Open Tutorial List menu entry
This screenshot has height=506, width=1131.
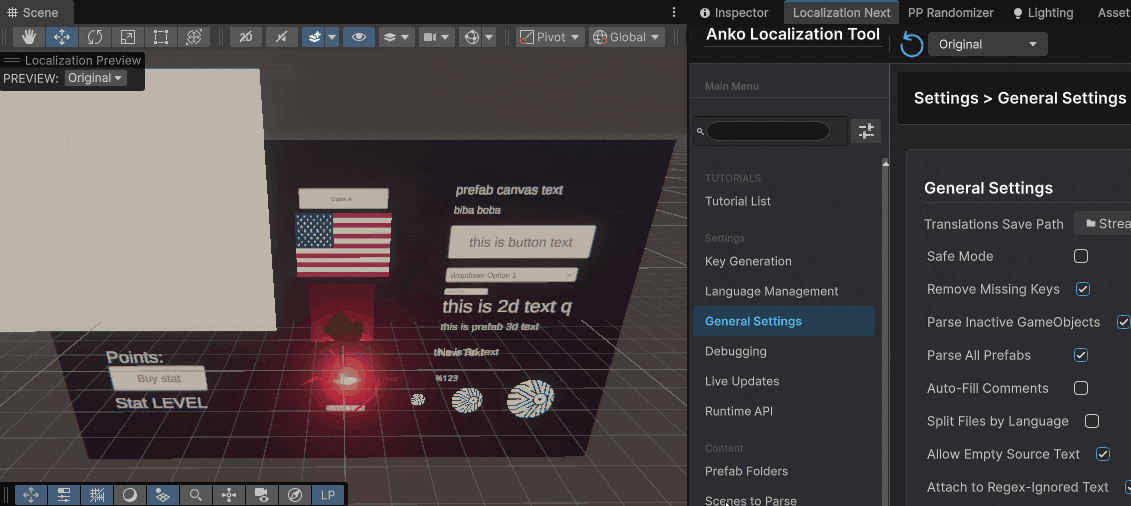pyautogui.click(x=738, y=201)
